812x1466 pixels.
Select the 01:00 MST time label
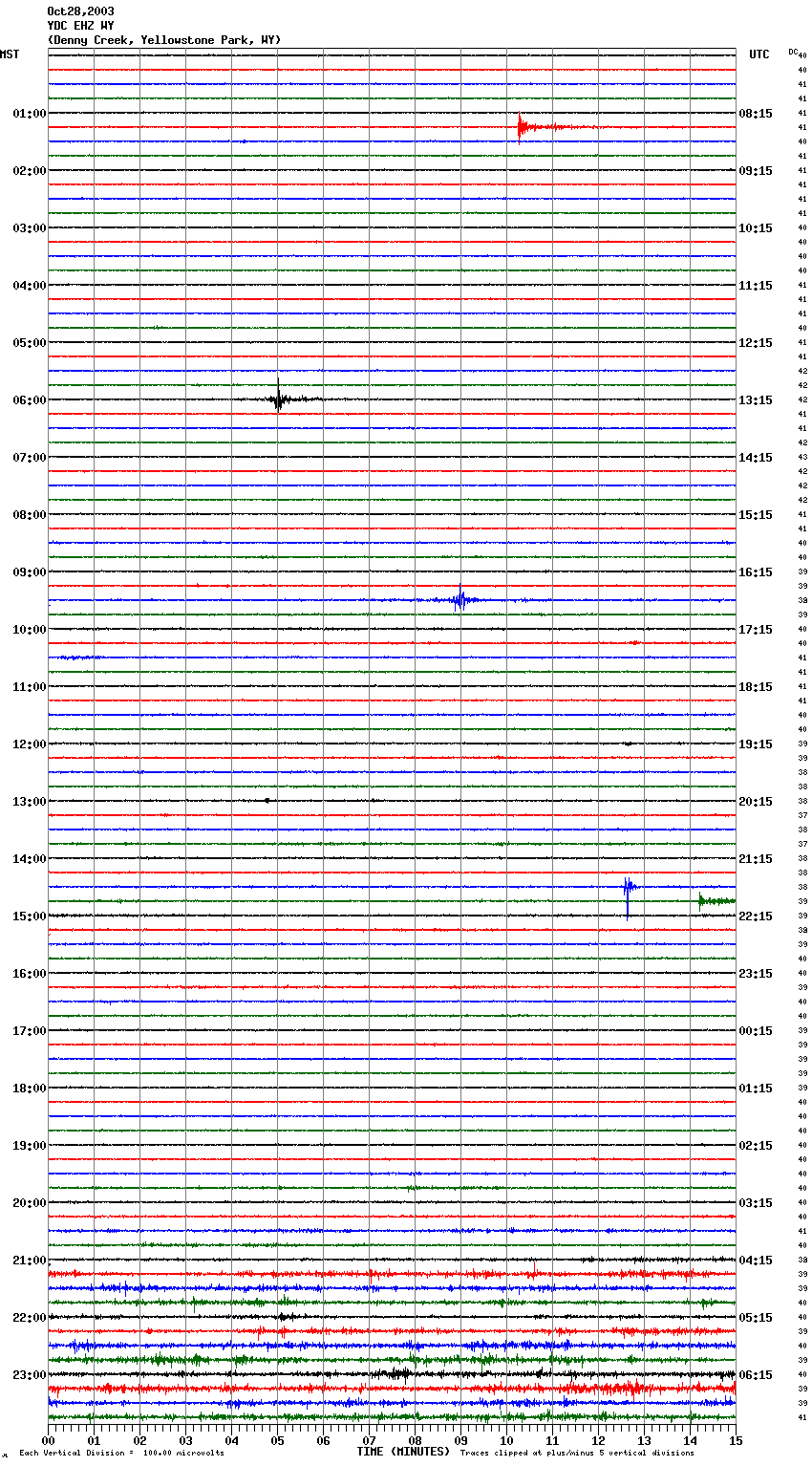(x=30, y=114)
